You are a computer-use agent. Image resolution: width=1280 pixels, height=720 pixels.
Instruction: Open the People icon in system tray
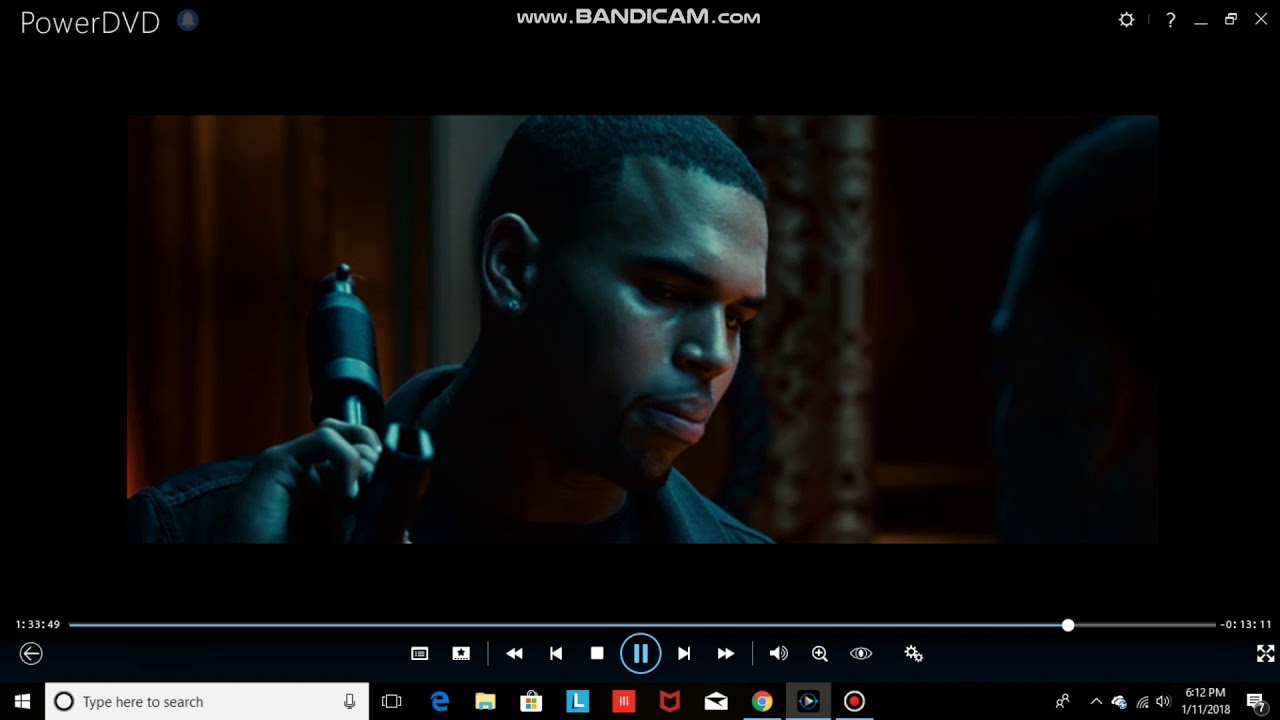[x=1062, y=701]
